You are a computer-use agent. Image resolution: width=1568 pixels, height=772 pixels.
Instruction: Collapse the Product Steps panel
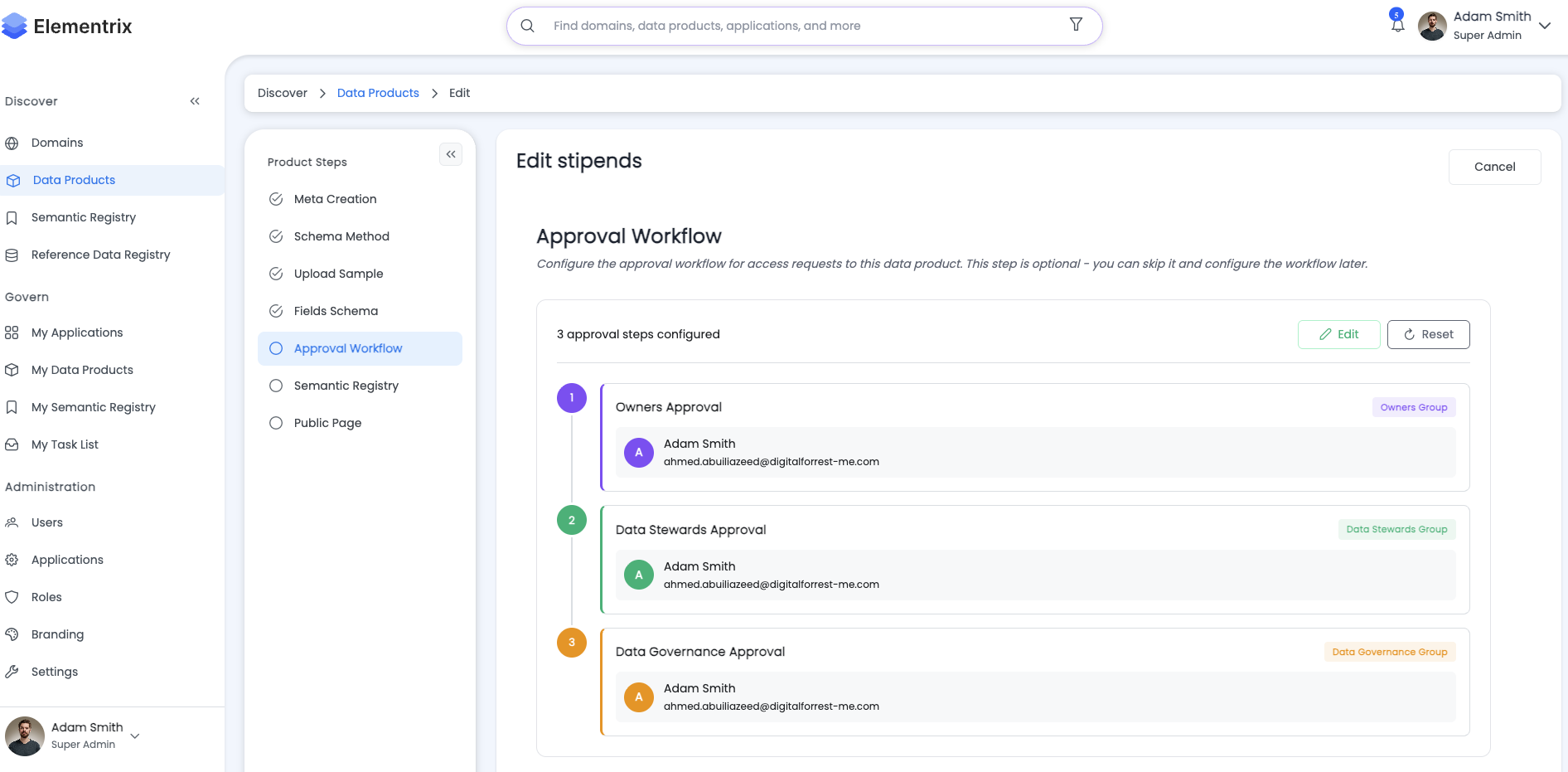pyautogui.click(x=451, y=154)
